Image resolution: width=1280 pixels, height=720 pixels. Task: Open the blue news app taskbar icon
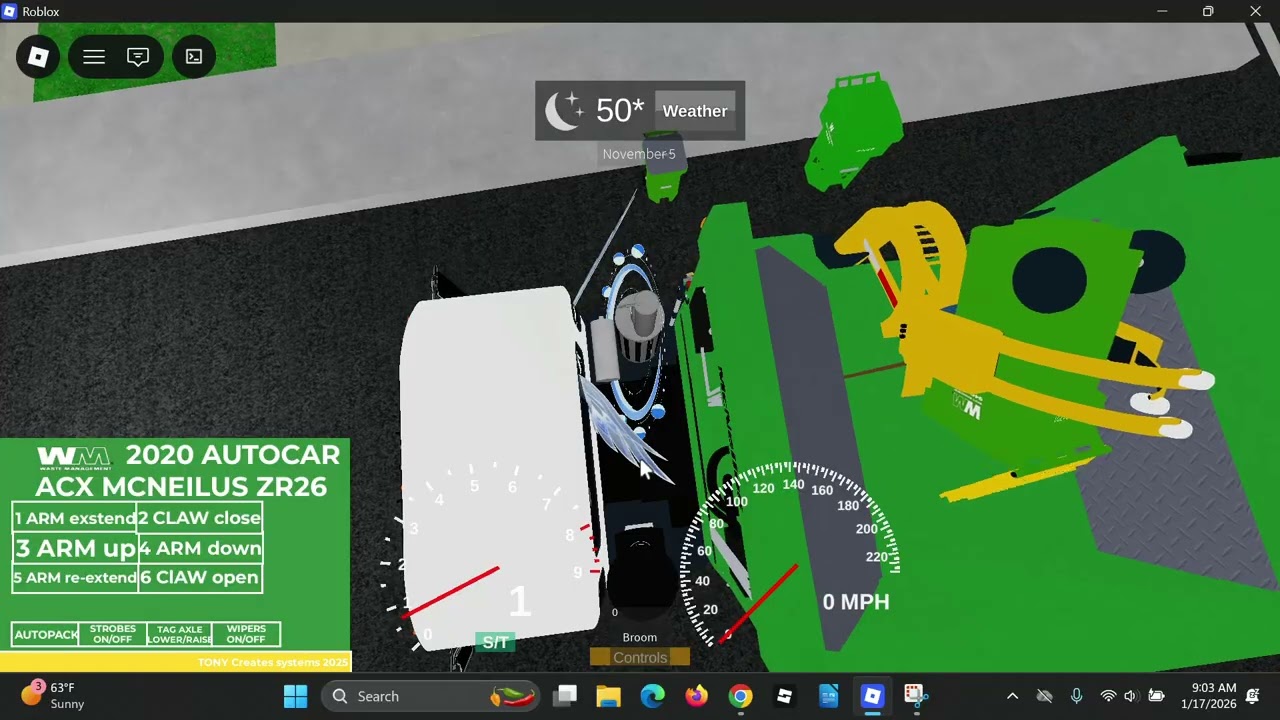[828, 696]
